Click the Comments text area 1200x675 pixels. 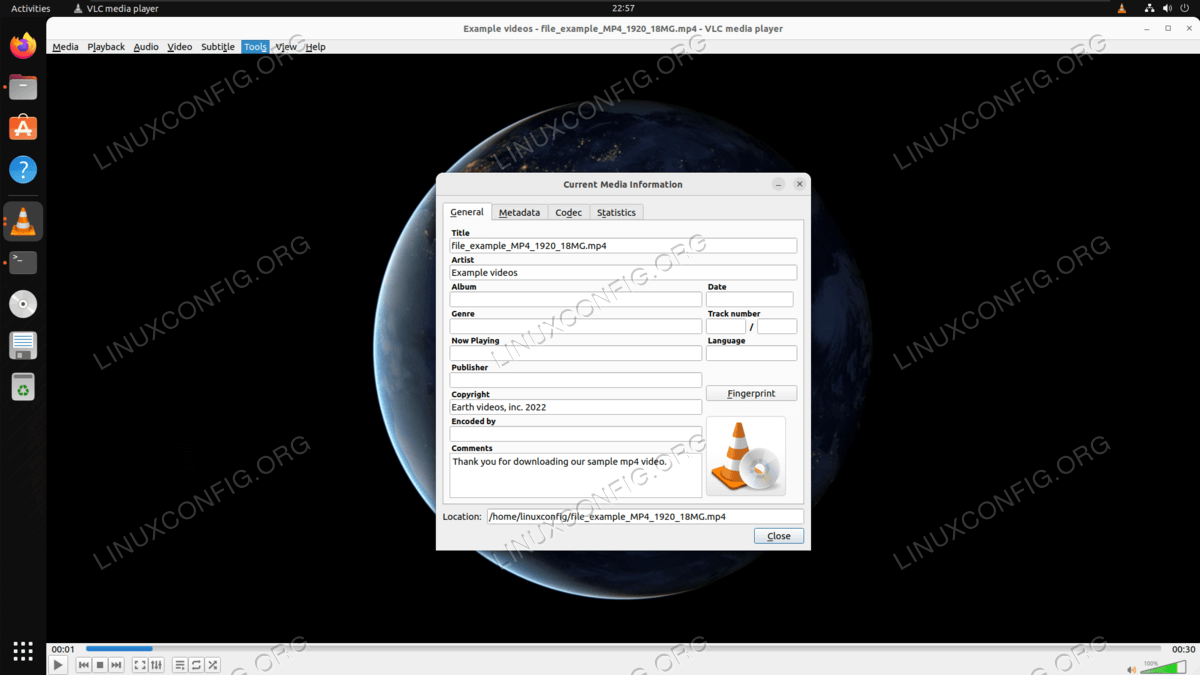point(576,476)
